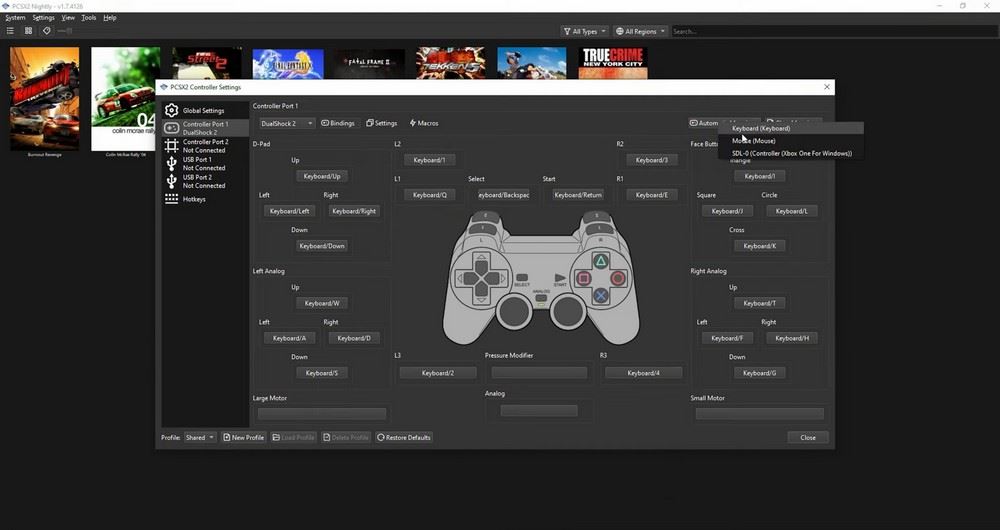Rebind Right Analog Up Keyboard/T
The width and height of the screenshot is (1000, 530).
point(759,304)
